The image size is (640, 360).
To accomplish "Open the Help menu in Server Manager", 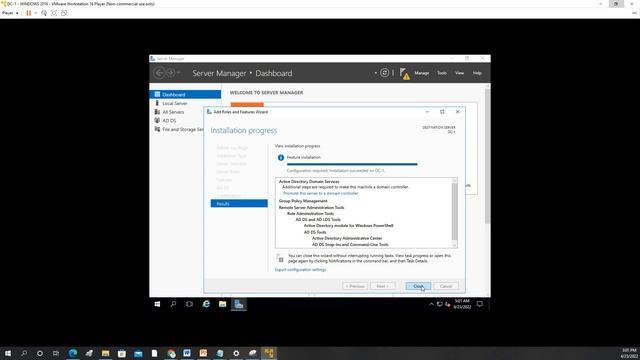I will click(x=477, y=73).
